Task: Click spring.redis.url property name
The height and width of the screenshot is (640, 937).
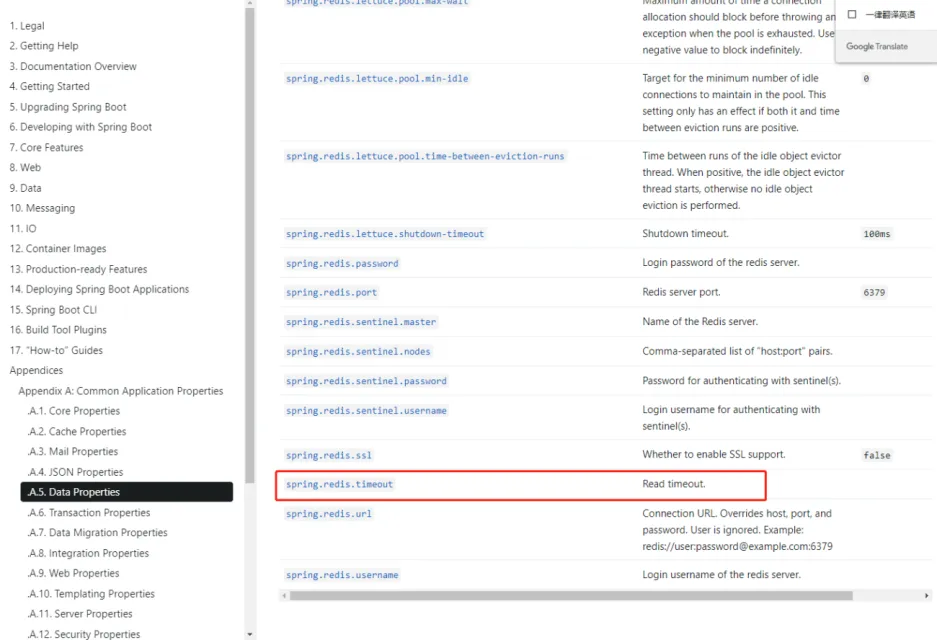Action: [329, 514]
